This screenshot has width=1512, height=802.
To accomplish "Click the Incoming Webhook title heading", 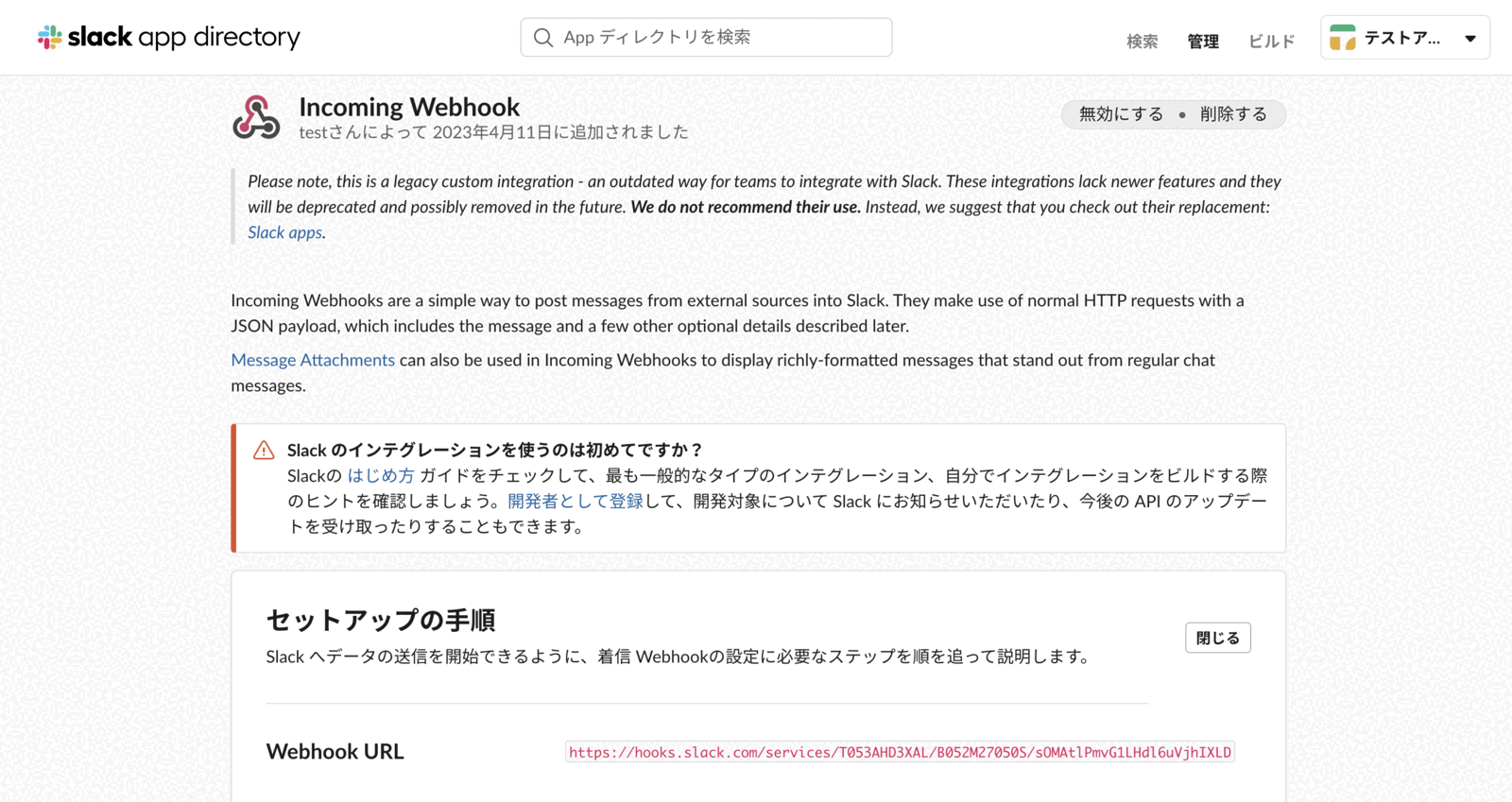I will [409, 107].
